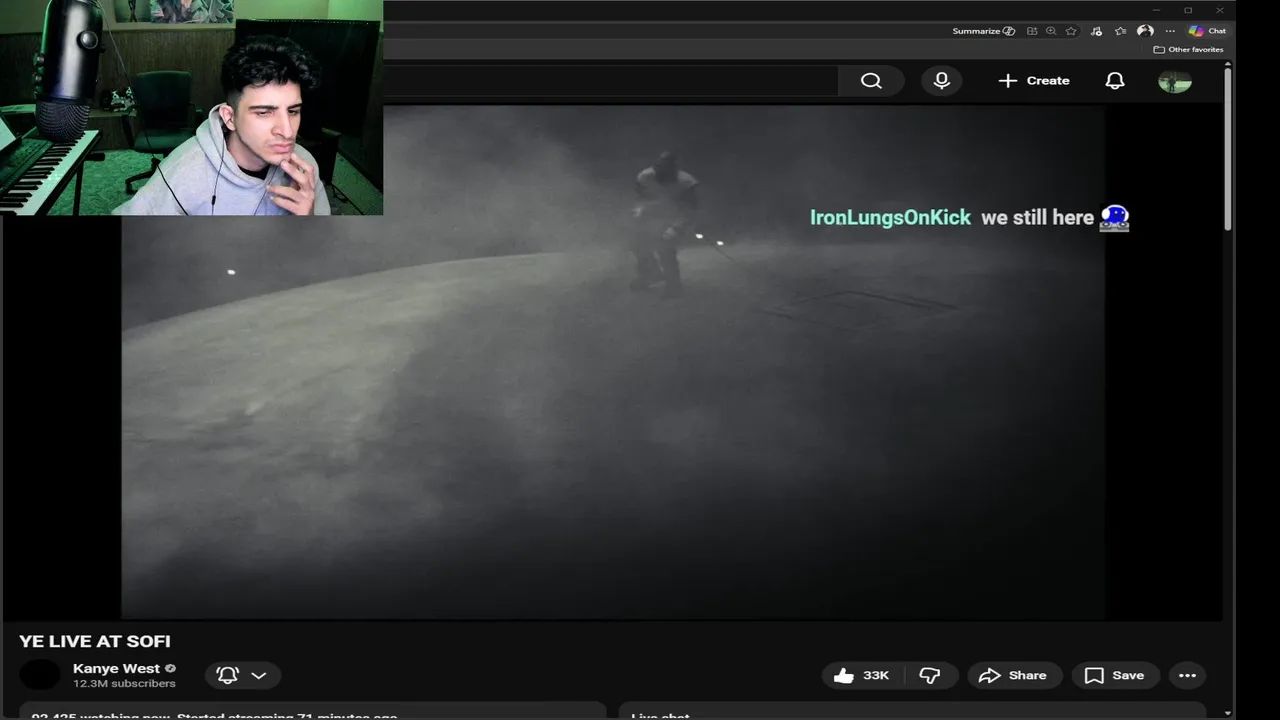Start voice search with the microphone icon

(941, 81)
